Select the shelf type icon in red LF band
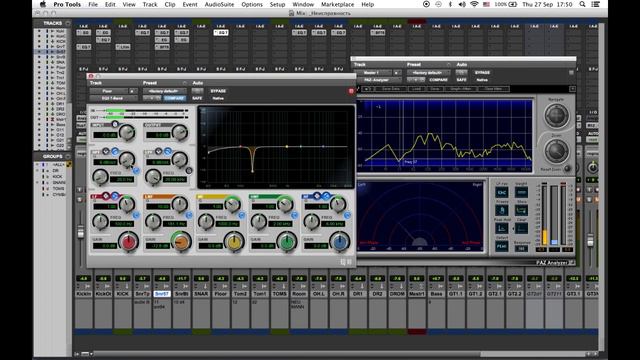This screenshot has height=360, width=640. click(x=115, y=196)
